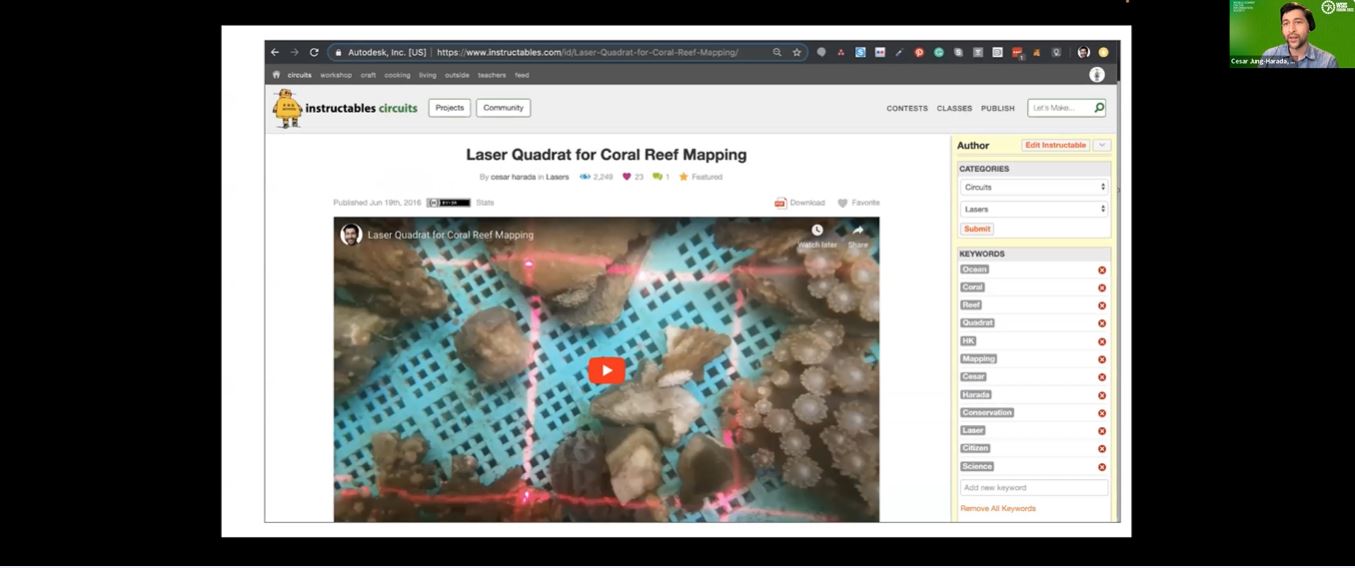This screenshot has height=568, width=1355.
Task: Open the Lasers subcategory dropdown
Action: click(x=1034, y=209)
